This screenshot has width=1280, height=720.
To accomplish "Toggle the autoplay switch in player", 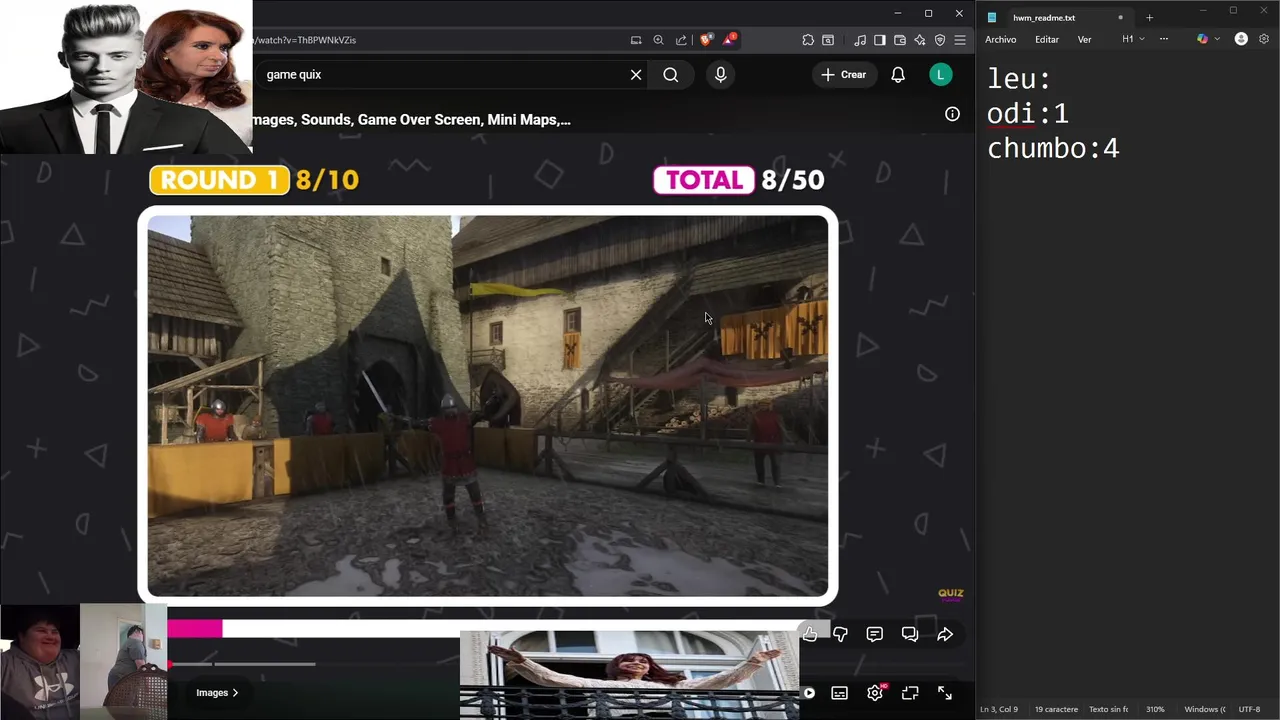I will pyautogui.click(x=808, y=693).
